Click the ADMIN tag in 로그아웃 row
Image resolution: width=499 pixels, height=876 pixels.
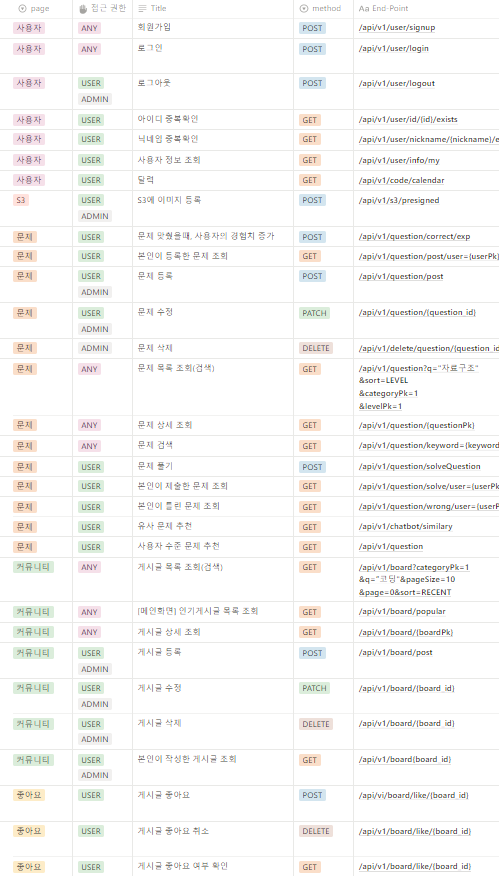95,99
